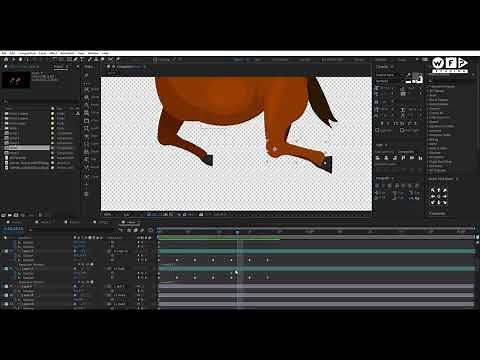Toggle visibility of the upper teal layer
Image resolution: width=480 pixels, height=360 pixels.
(6, 251)
